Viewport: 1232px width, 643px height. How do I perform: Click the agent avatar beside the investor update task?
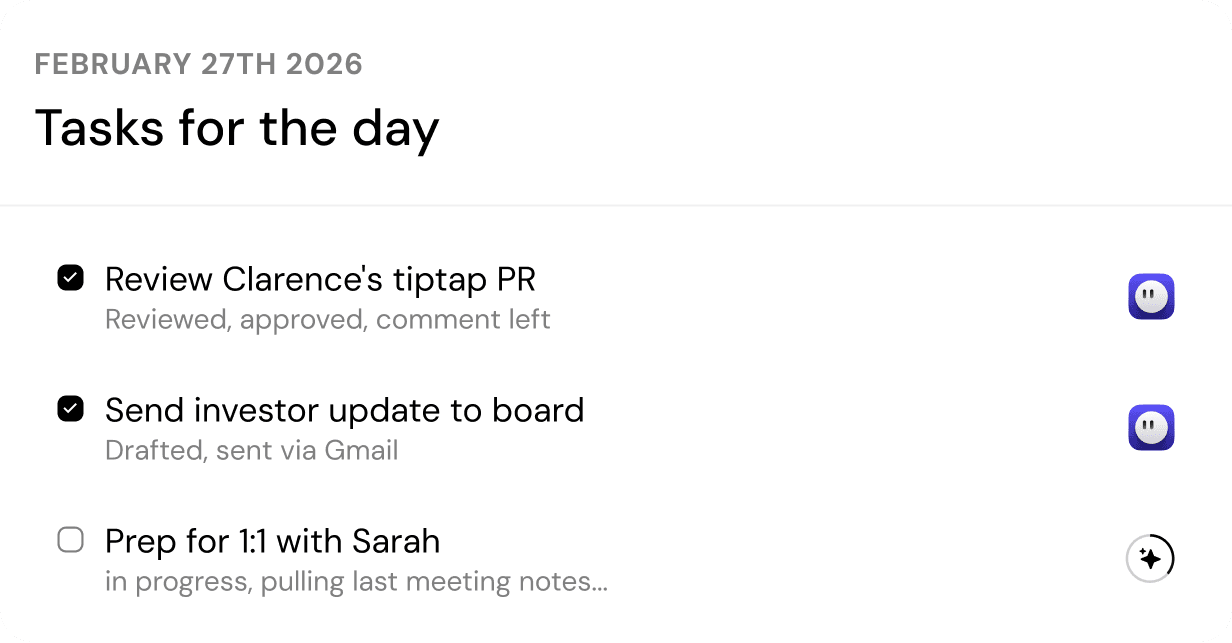[1151, 427]
